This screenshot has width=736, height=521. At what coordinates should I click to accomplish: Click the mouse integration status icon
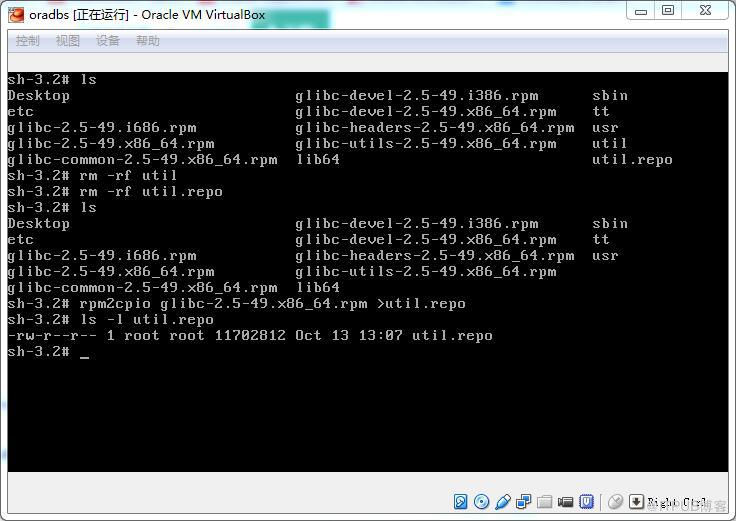(615, 502)
